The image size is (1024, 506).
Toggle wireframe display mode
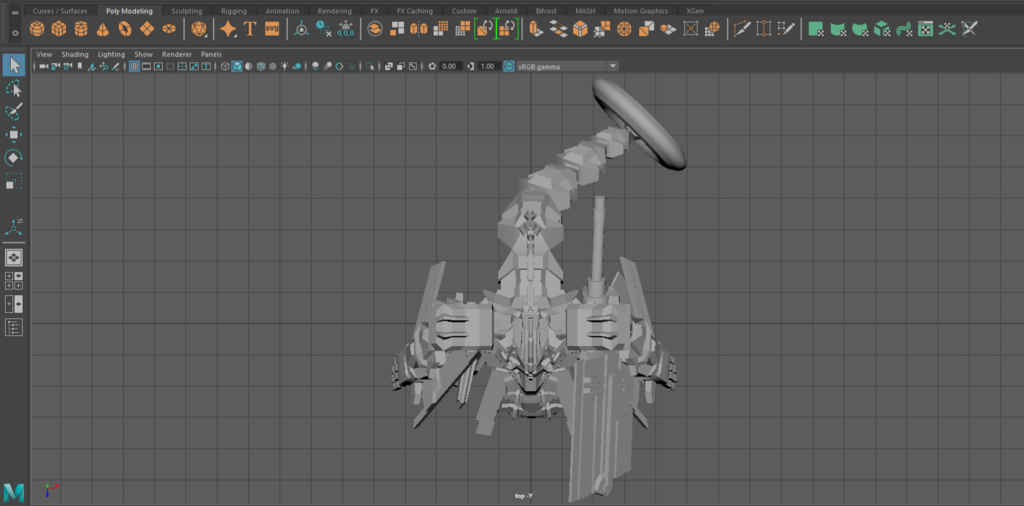pos(225,66)
